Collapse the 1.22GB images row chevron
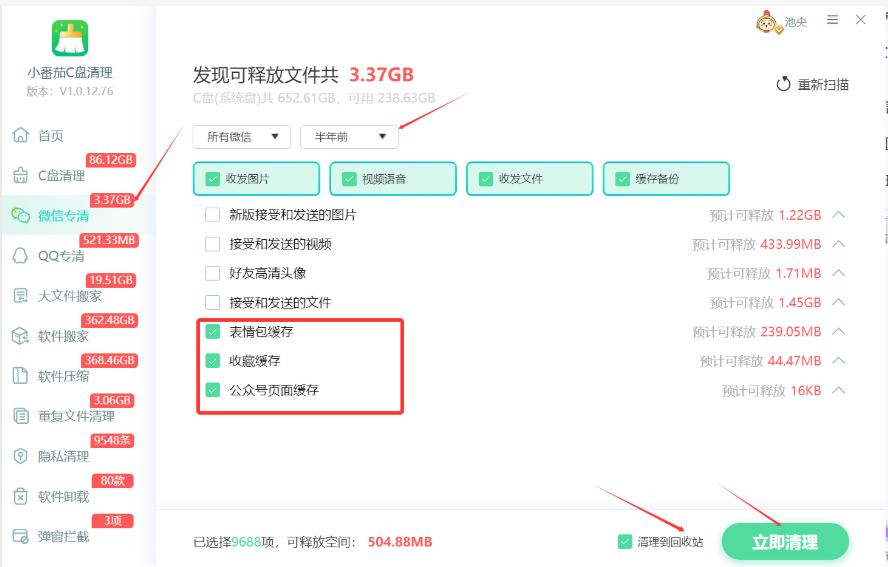This screenshot has height=567, width=888. click(x=839, y=215)
